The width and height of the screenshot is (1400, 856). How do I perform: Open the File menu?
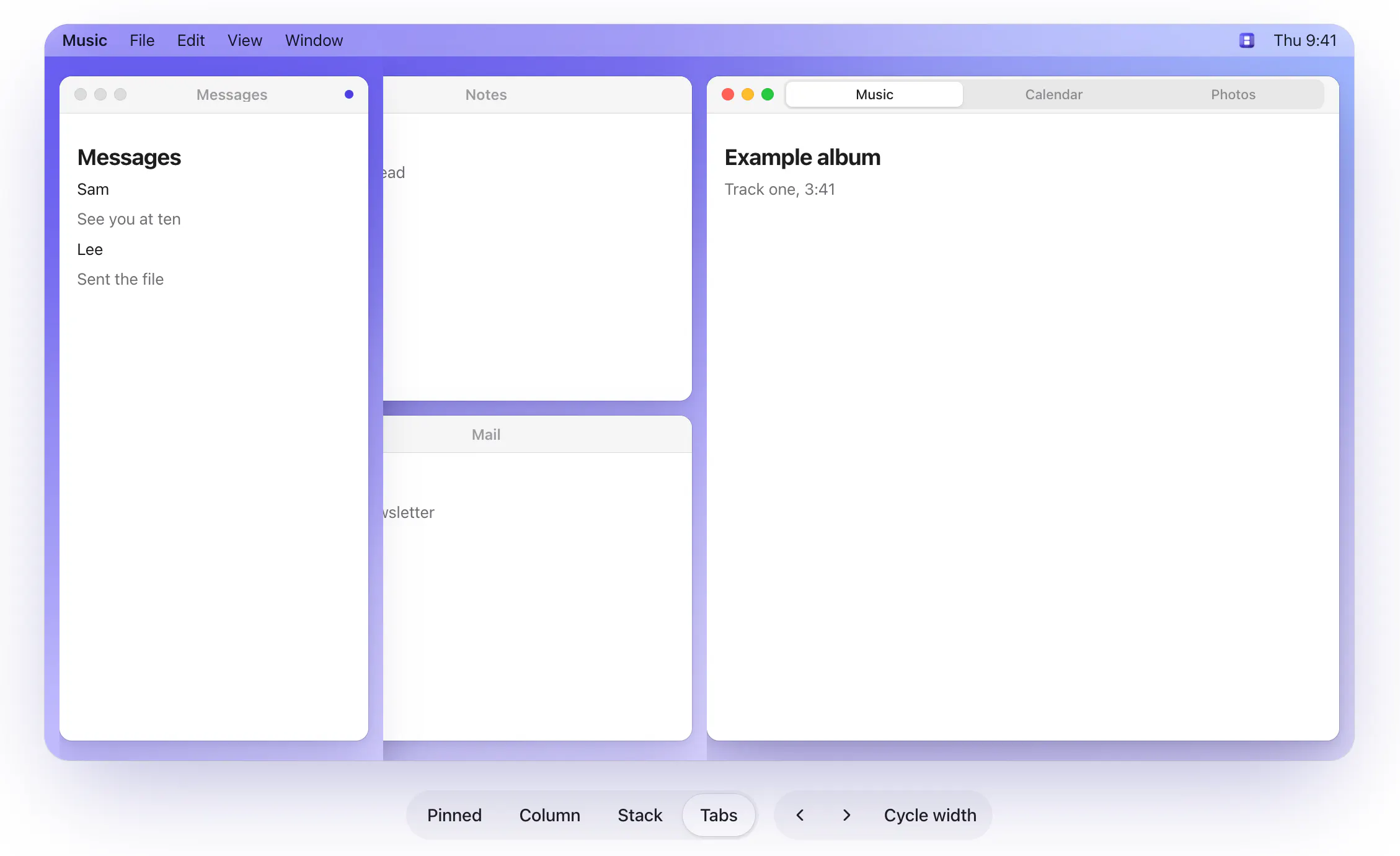pos(142,40)
